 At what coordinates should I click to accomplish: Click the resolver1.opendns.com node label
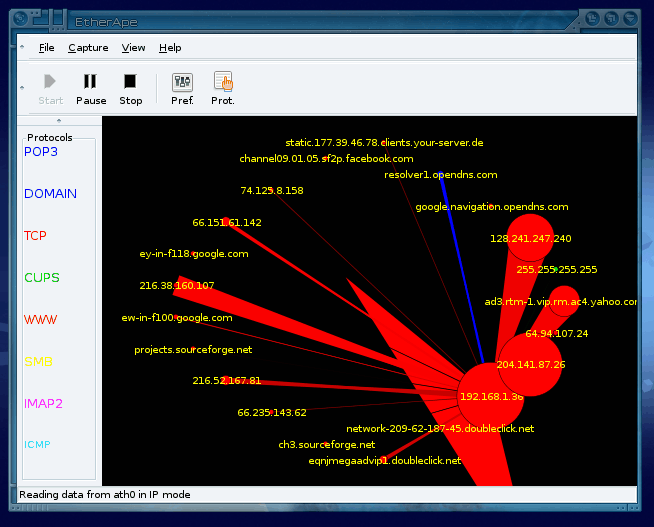tap(441, 175)
